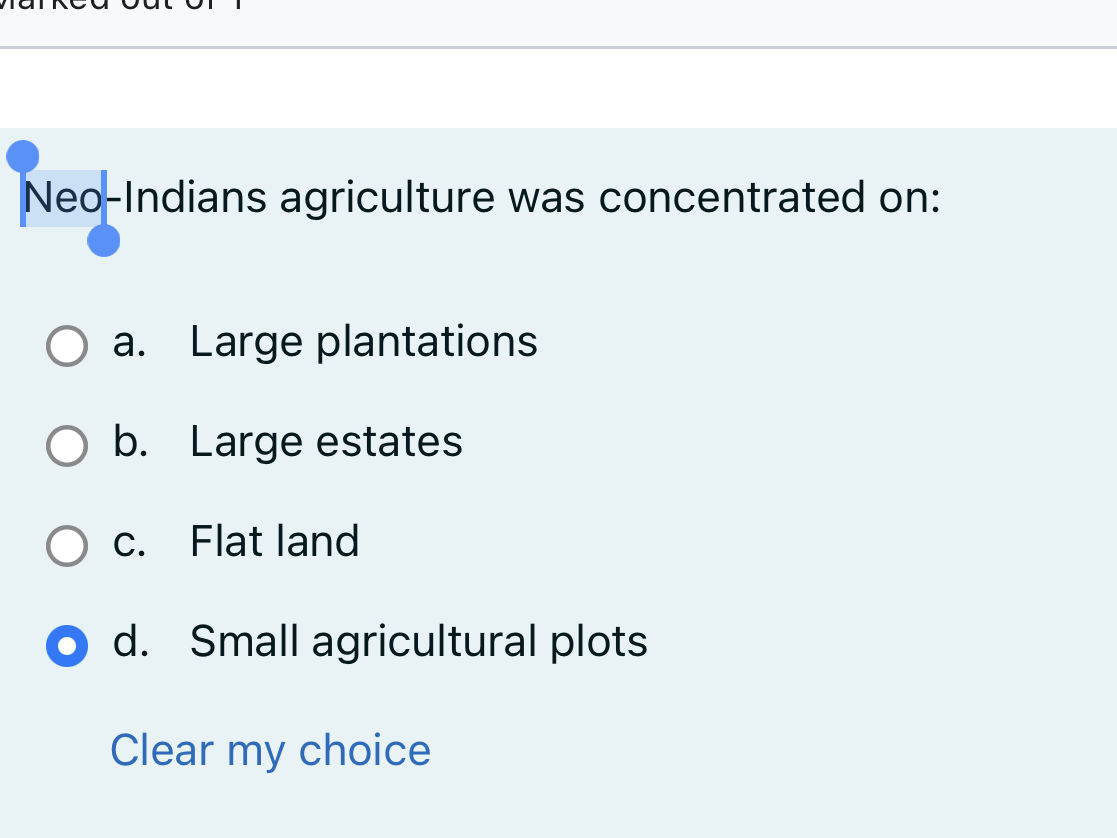1117x838 pixels.
Task: Click the letter b option marker
Action: pyautogui.click(x=129, y=441)
